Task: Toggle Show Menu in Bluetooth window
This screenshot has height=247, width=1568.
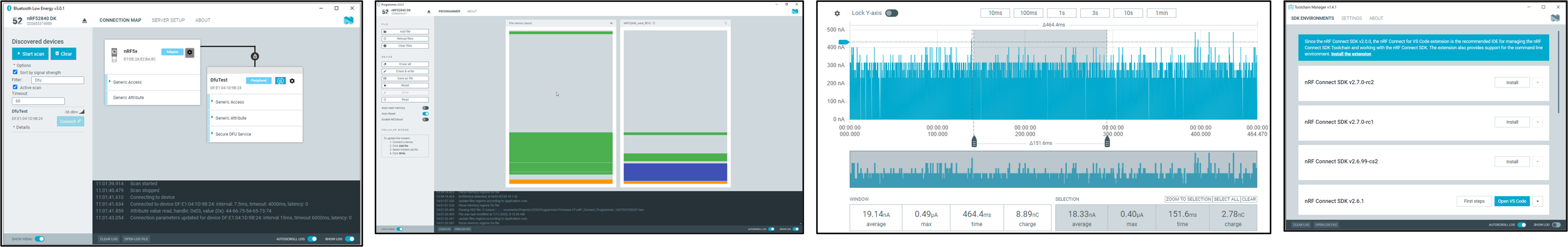Action: point(40,239)
